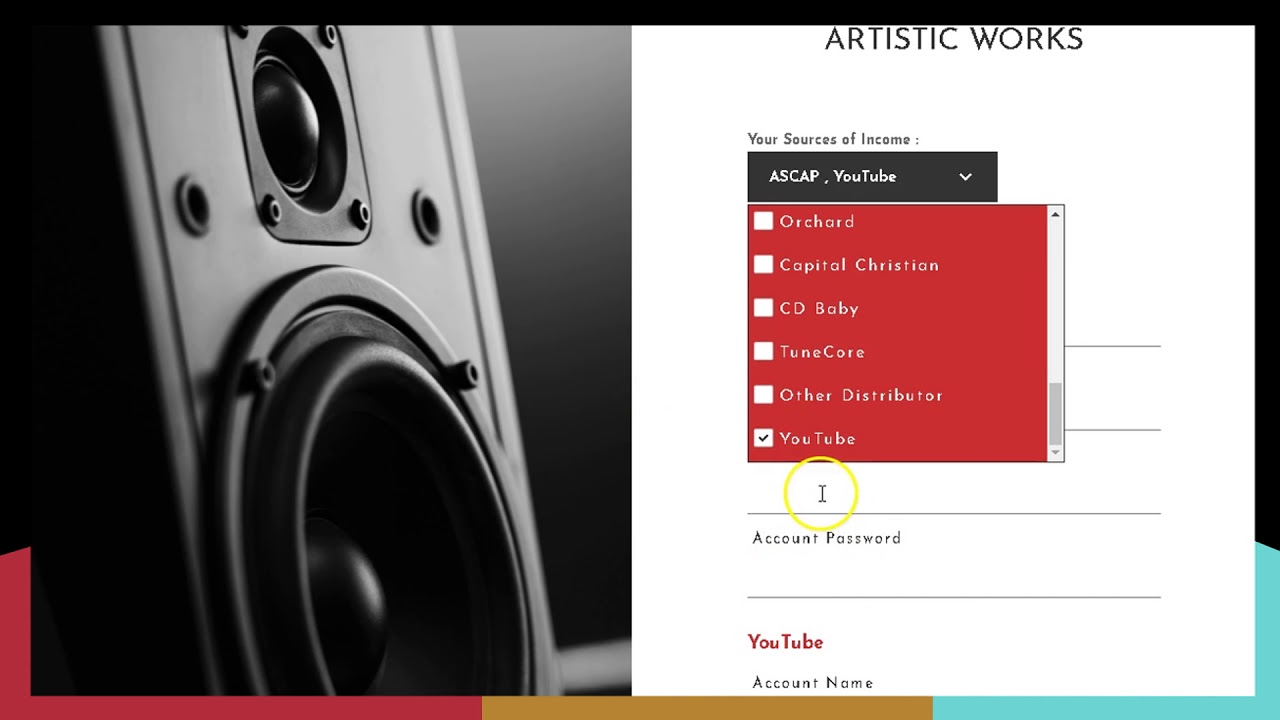Enable the TuneCore checkbox
This screenshot has height=720, width=1280.
(x=763, y=352)
